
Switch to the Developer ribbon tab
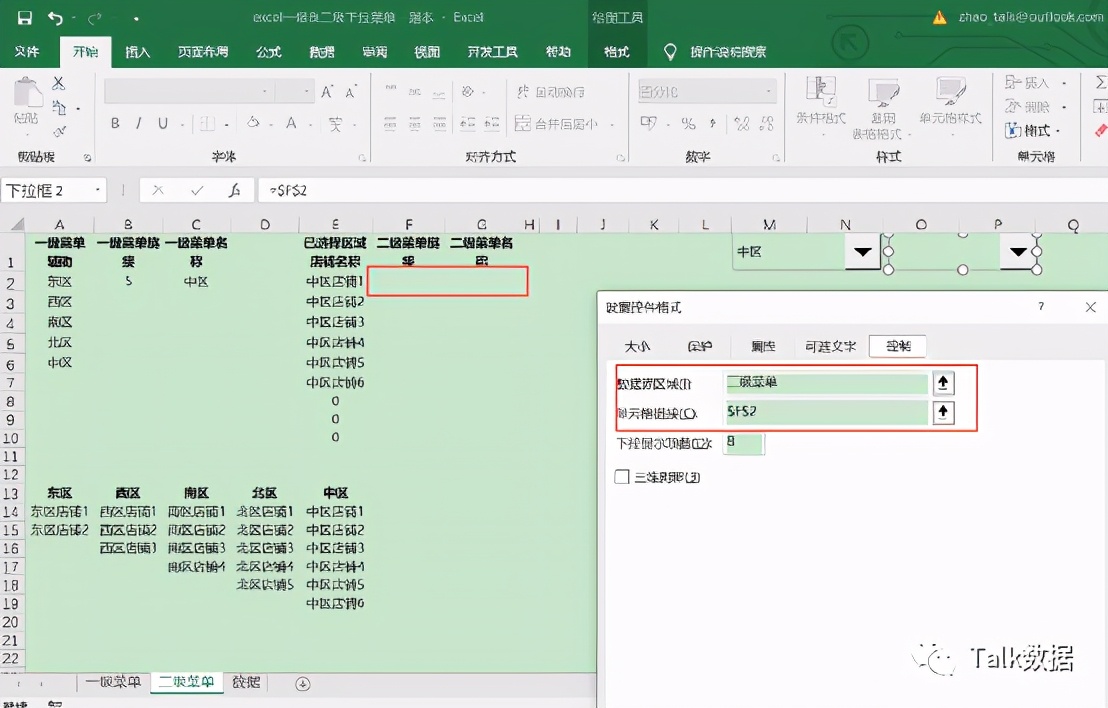coord(493,52)
